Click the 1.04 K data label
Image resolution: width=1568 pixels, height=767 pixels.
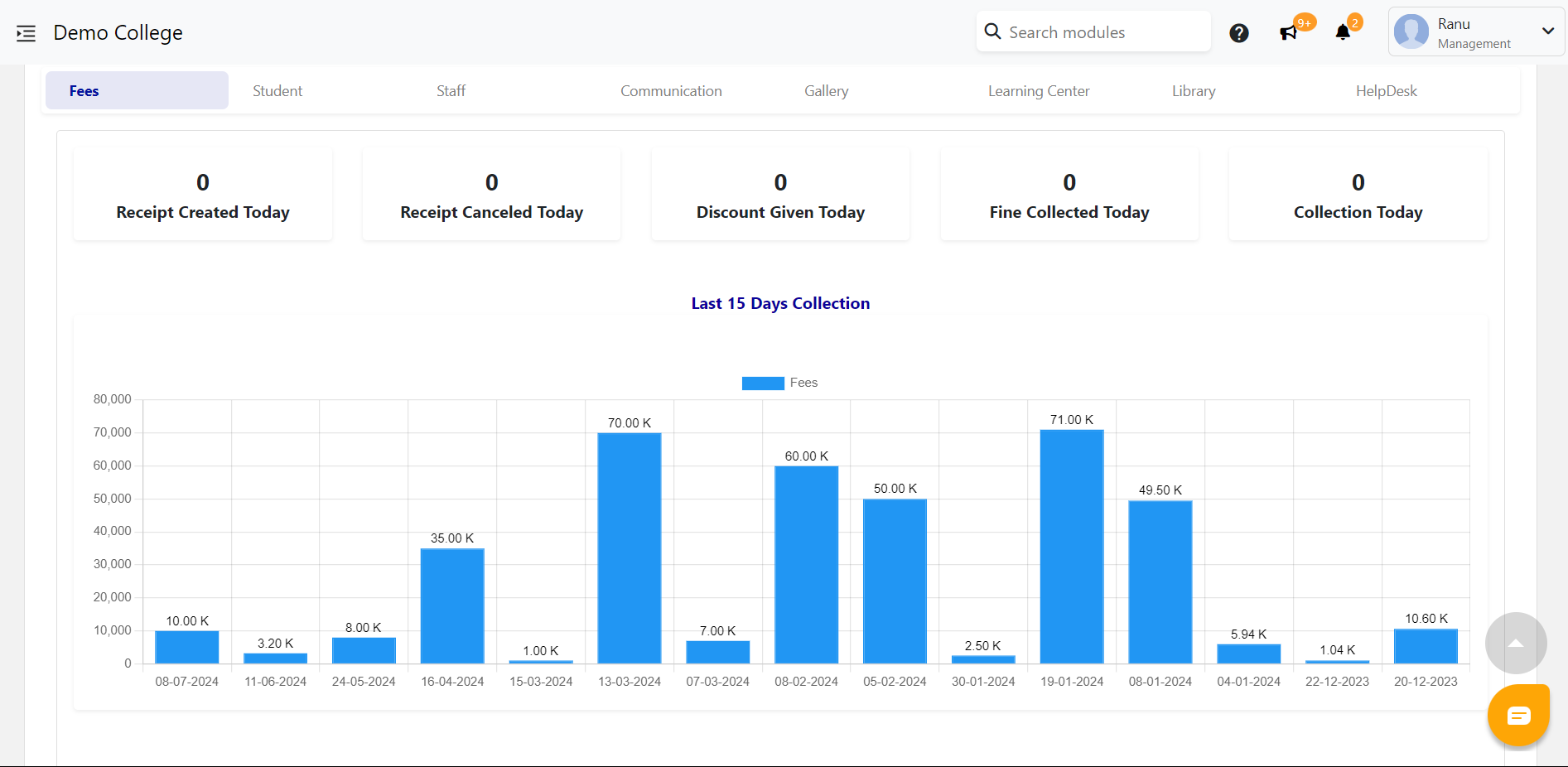tap(1337, 650)
